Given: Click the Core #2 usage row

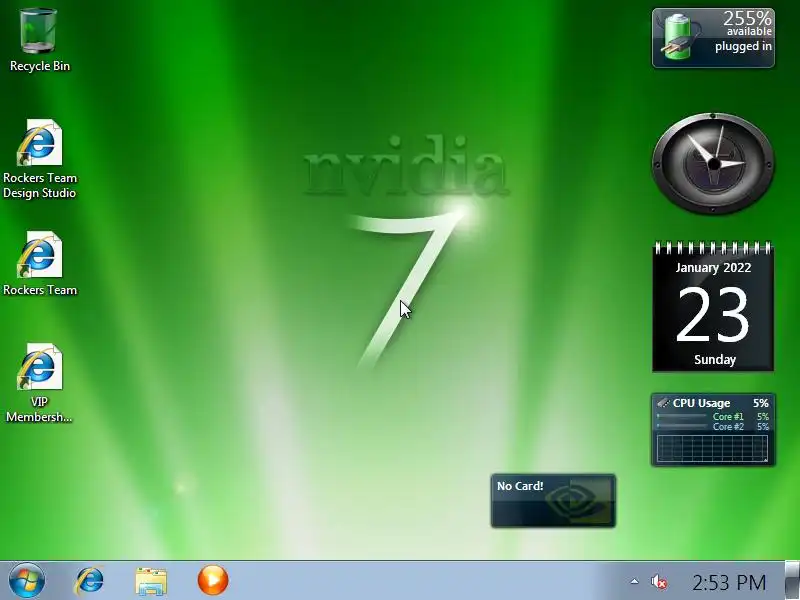Looking at the screenshot, I should click(713, 427).
